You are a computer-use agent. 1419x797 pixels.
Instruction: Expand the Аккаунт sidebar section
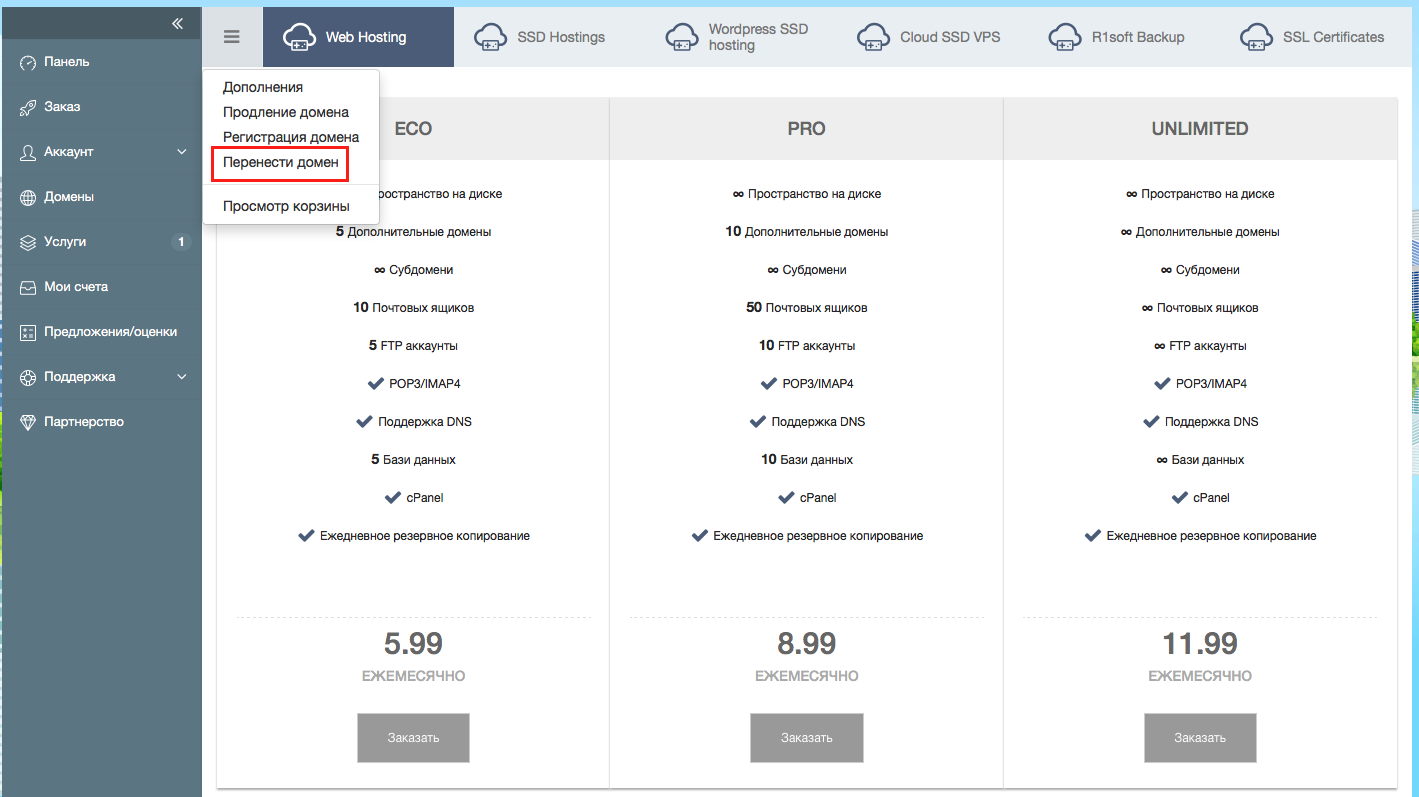pyautogui.click(x=181, y=152)
